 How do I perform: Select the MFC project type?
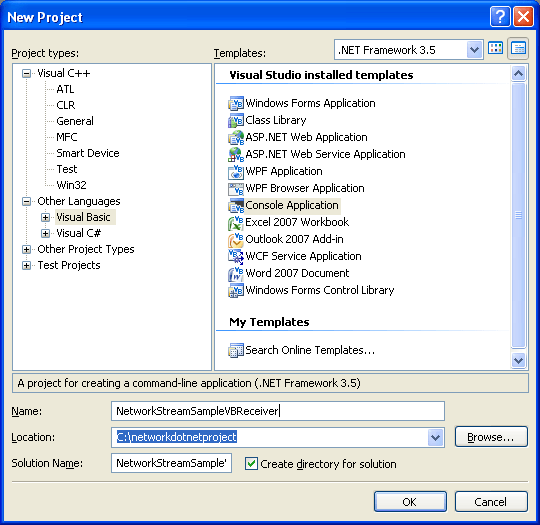coord(67,137)
